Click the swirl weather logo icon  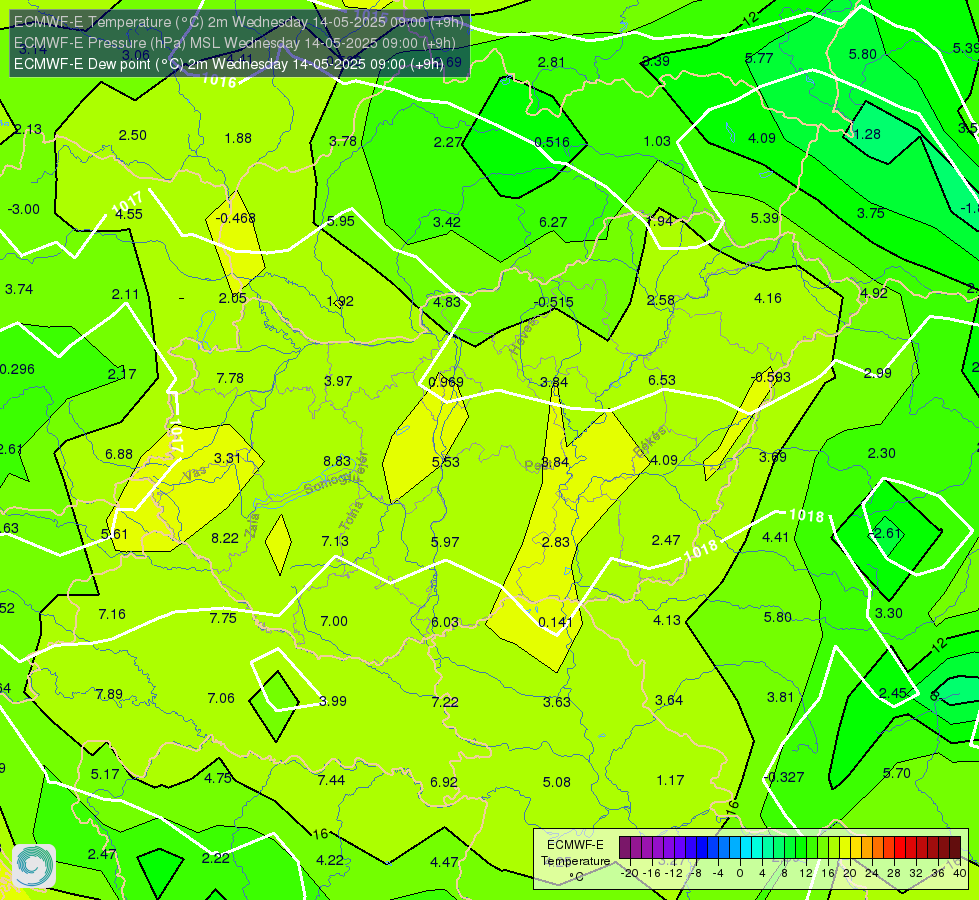click(34, 866)
